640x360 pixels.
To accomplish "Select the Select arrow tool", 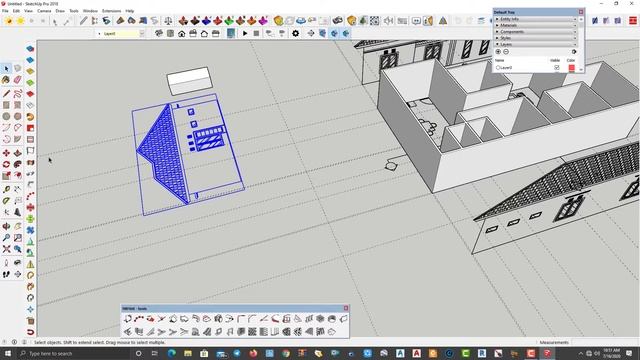I will (x=6, y=69).
